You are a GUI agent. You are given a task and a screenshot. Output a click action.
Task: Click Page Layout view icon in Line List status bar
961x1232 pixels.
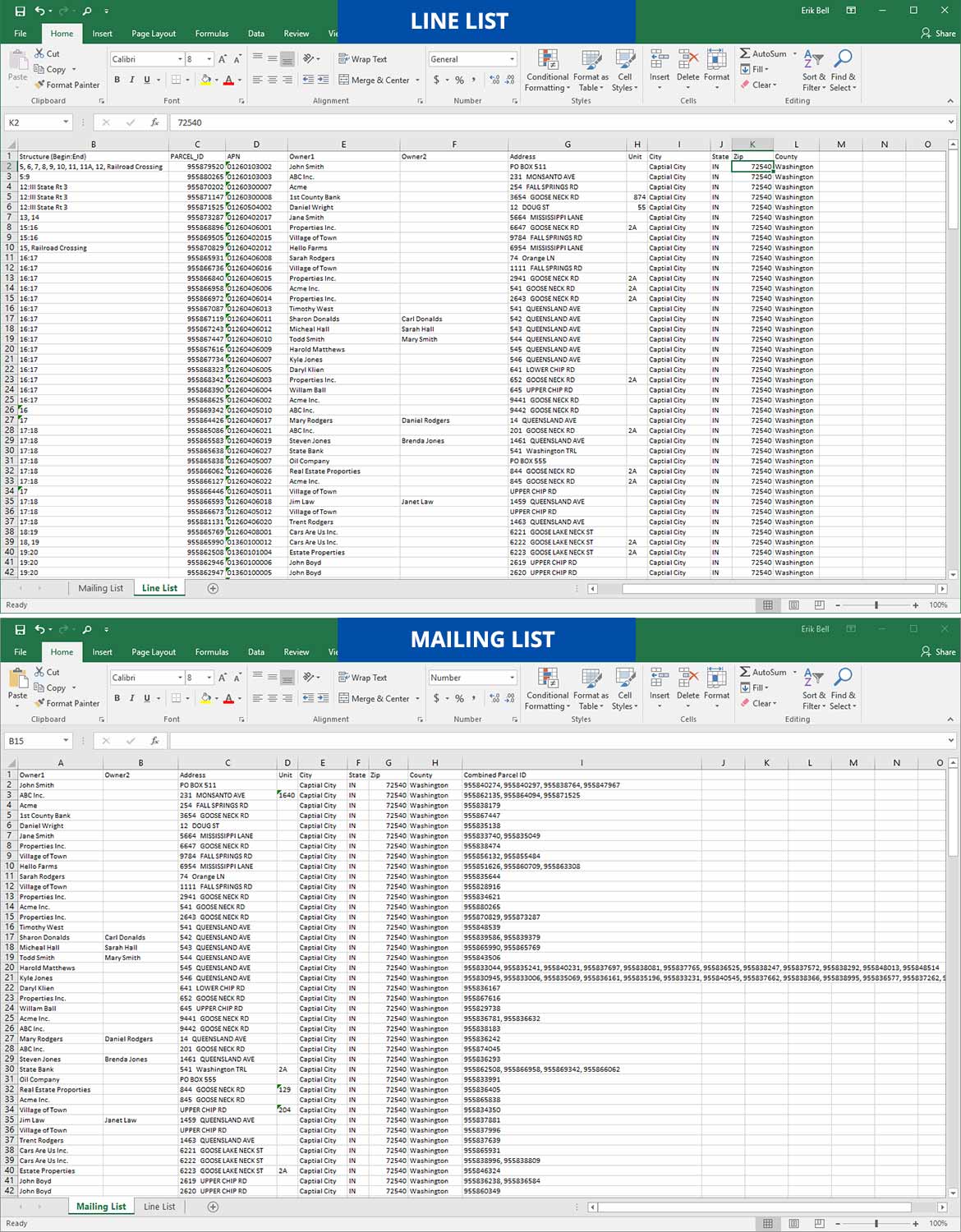[793, 605]
